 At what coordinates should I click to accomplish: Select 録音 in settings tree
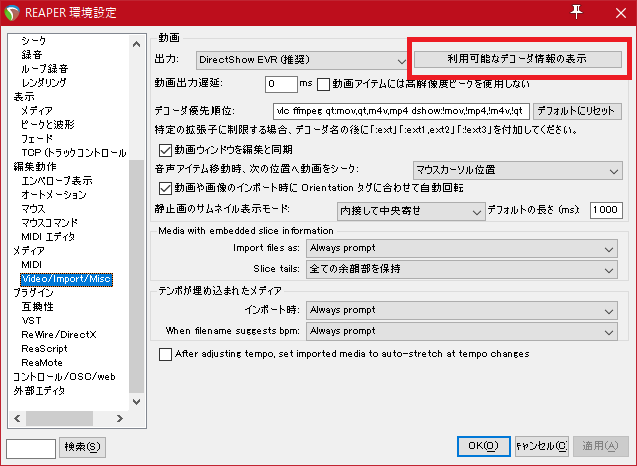32,54
